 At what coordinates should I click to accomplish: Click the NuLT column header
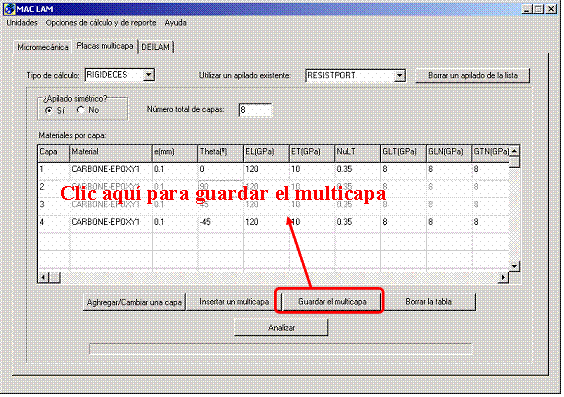coord(357,153)
